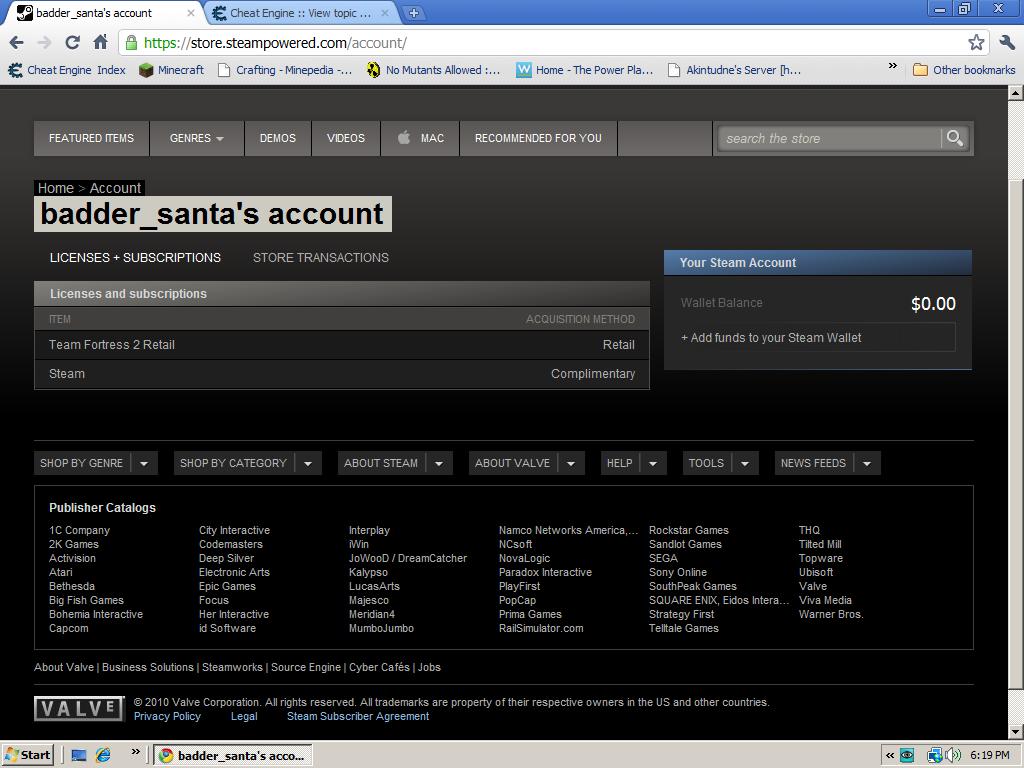Open the No Mutants Allowed bookmark

click(x=434, y=70)
